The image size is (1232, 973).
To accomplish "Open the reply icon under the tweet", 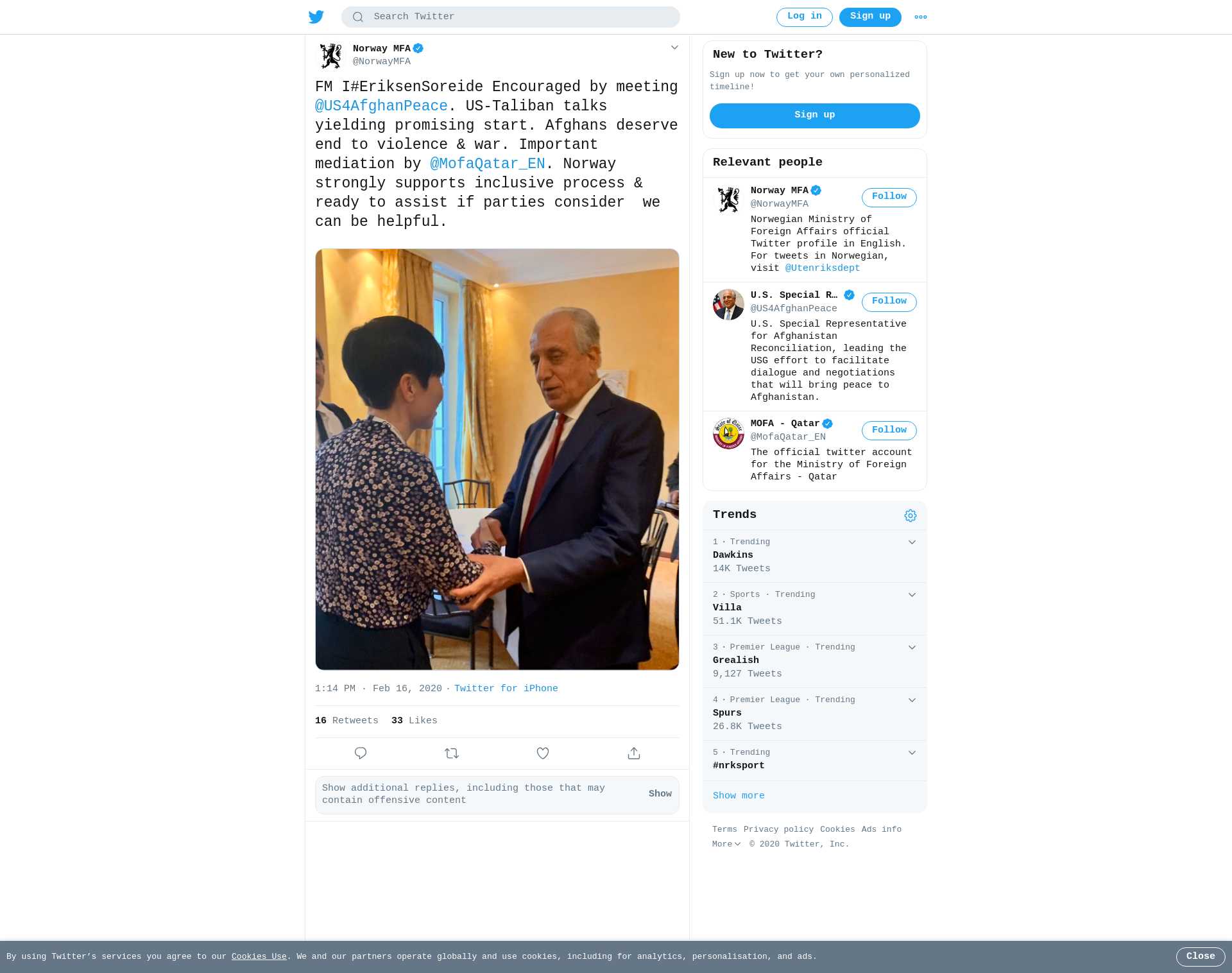I will [x=361, y=753].
